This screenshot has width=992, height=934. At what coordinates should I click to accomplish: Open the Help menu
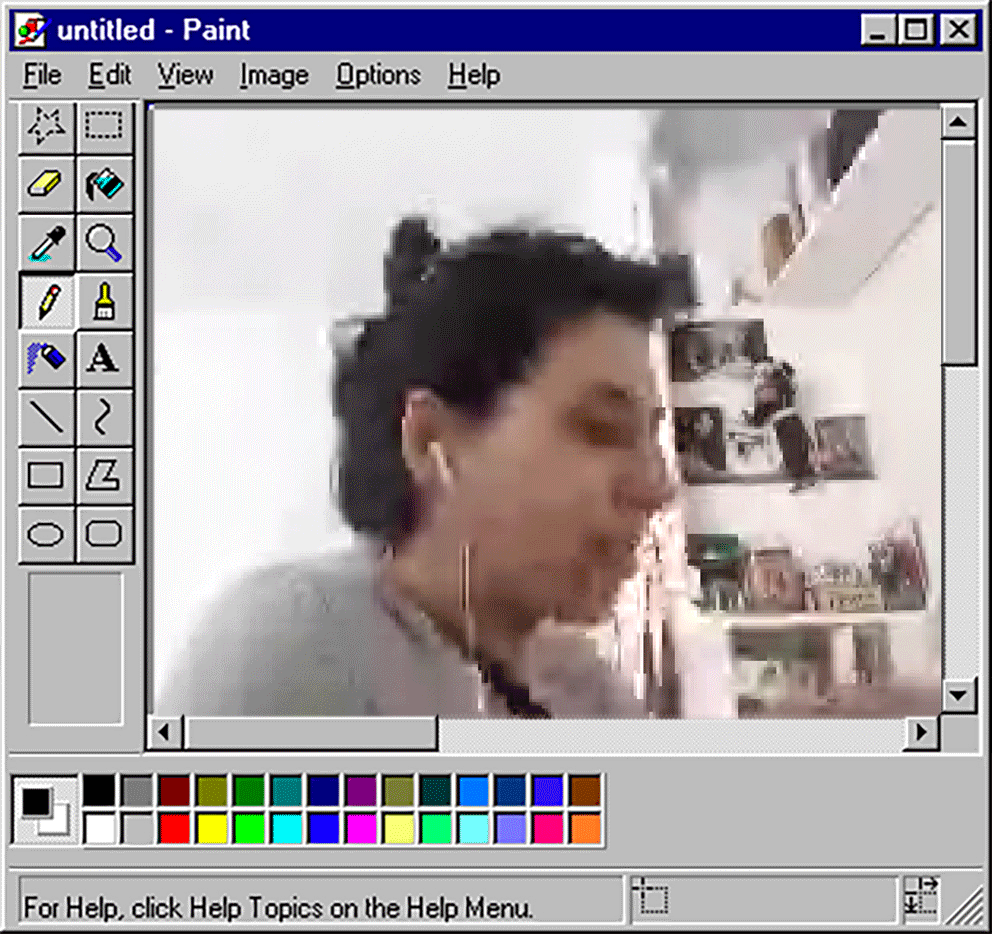474,75
